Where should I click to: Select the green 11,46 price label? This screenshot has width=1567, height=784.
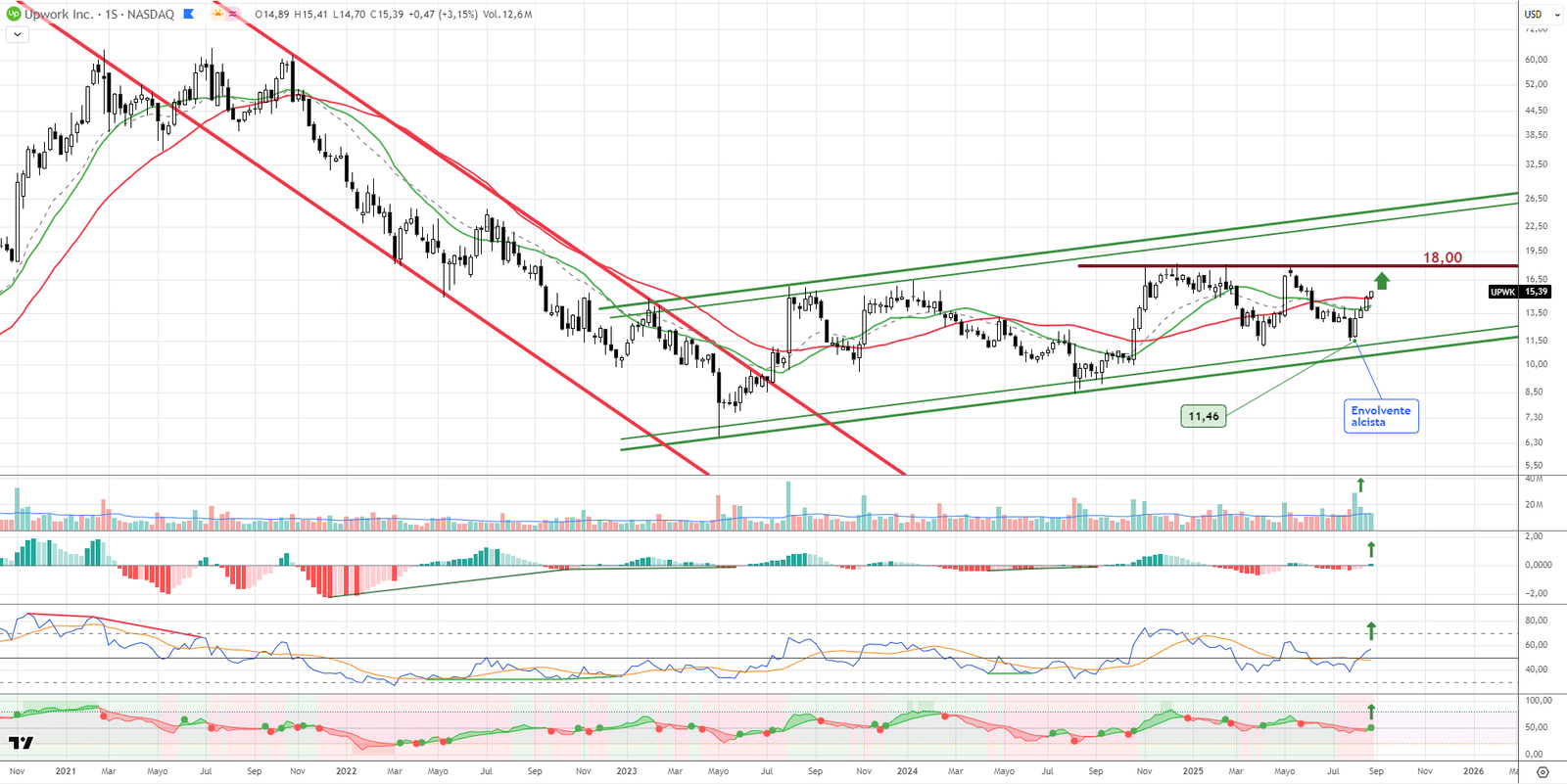tap(1203, 416)
